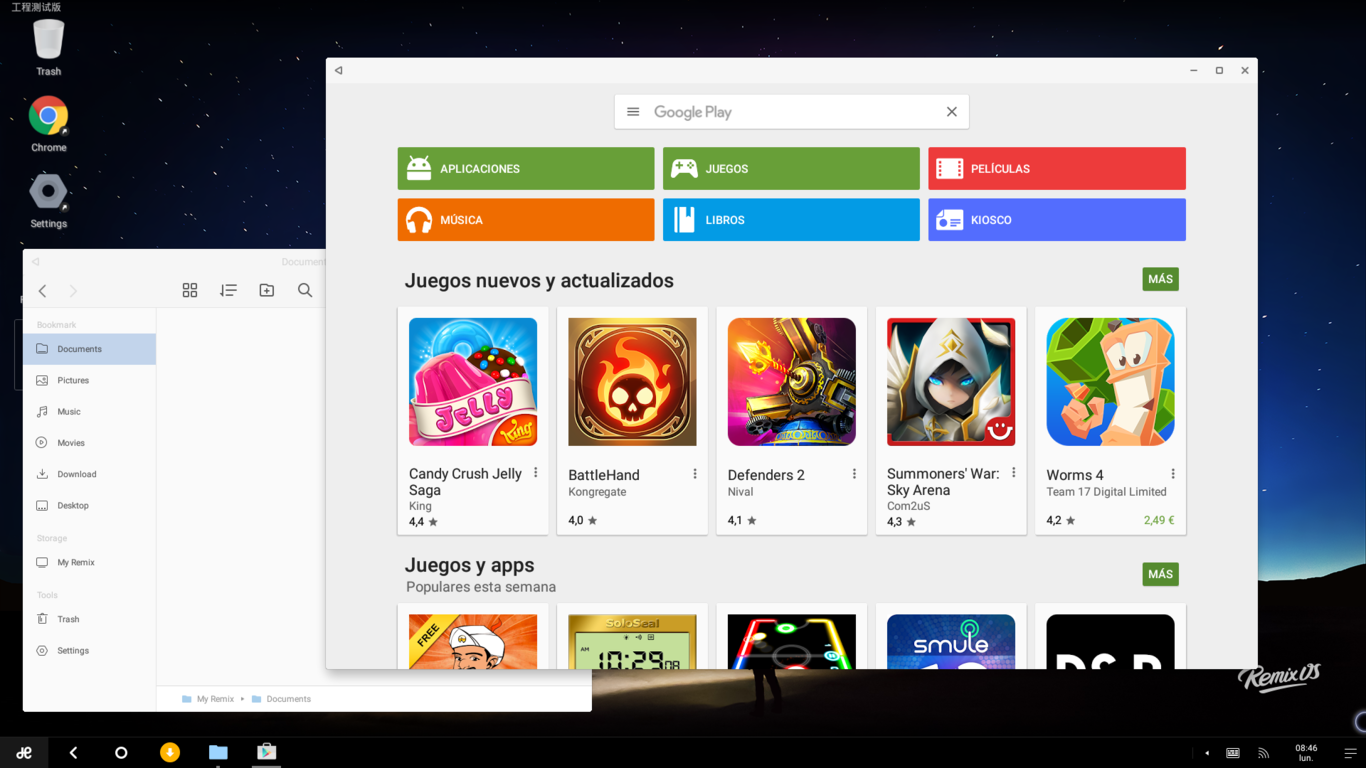1366x768 pixels.
Task: Open Candy Crush Jelly Saga options menu
Action: pyautogui.click(x=535, y=472)
